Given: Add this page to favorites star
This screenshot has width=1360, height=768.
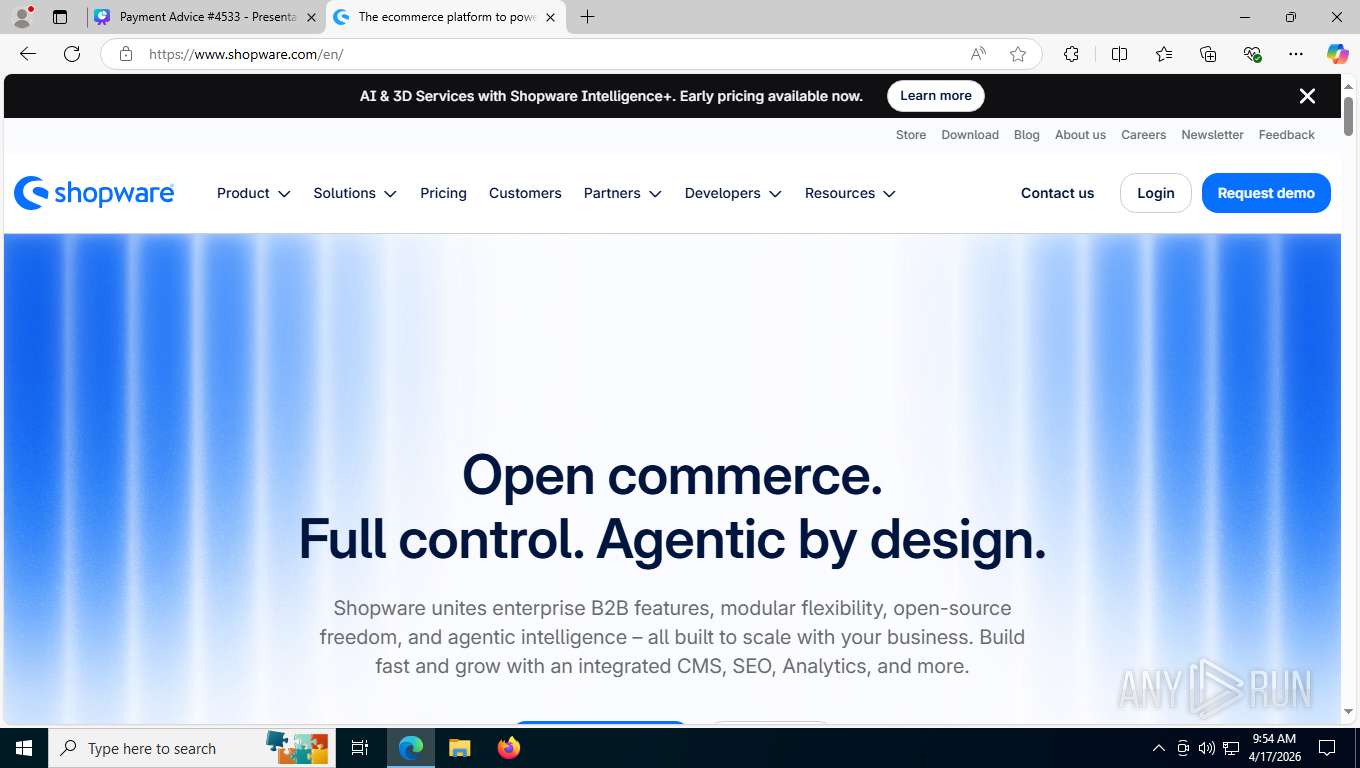Looking at the screenshot, I should point(1018,54).
